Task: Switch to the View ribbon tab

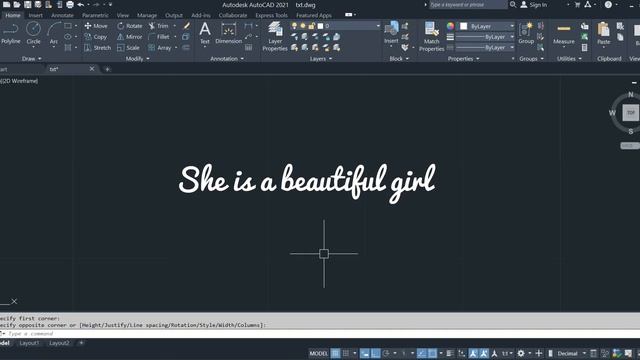Action: 122,15
